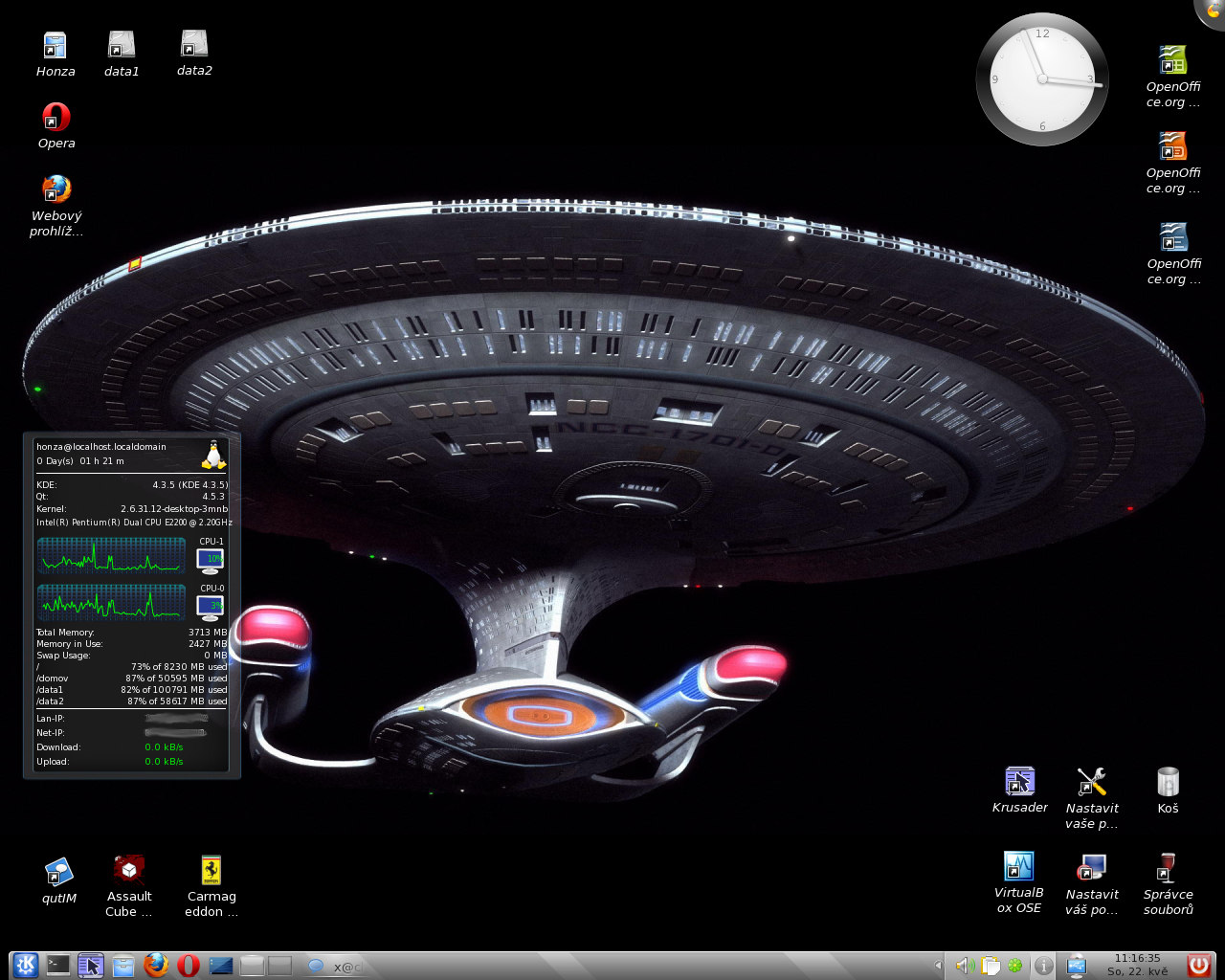This screenshot has height=980, width=1225.
Task: Open the device notifier USB icon
Action: pyautogui.click(x=1077, y=966)
